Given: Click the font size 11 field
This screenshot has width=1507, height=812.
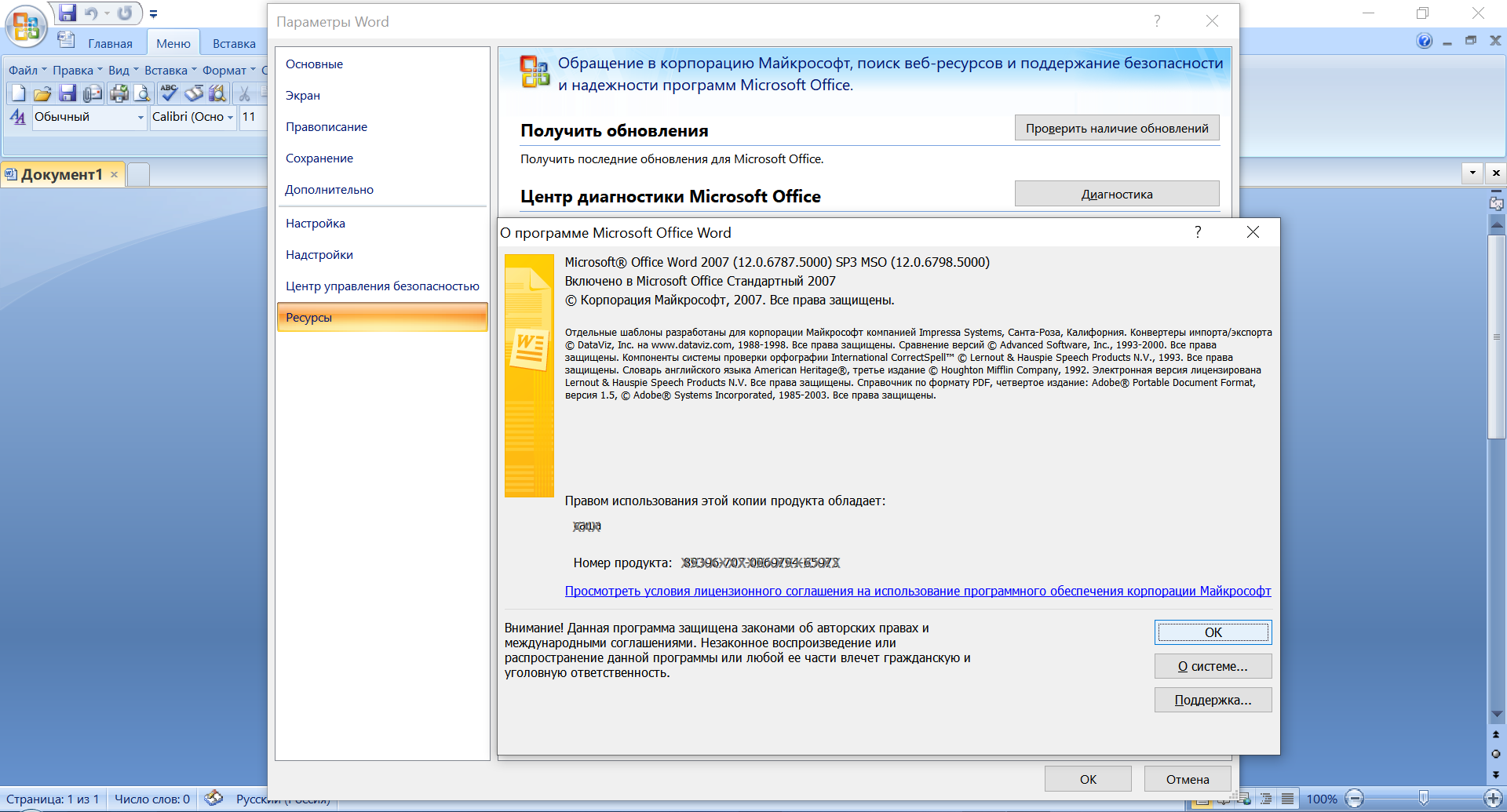Looking at the screenshot, I should [253, 117].
